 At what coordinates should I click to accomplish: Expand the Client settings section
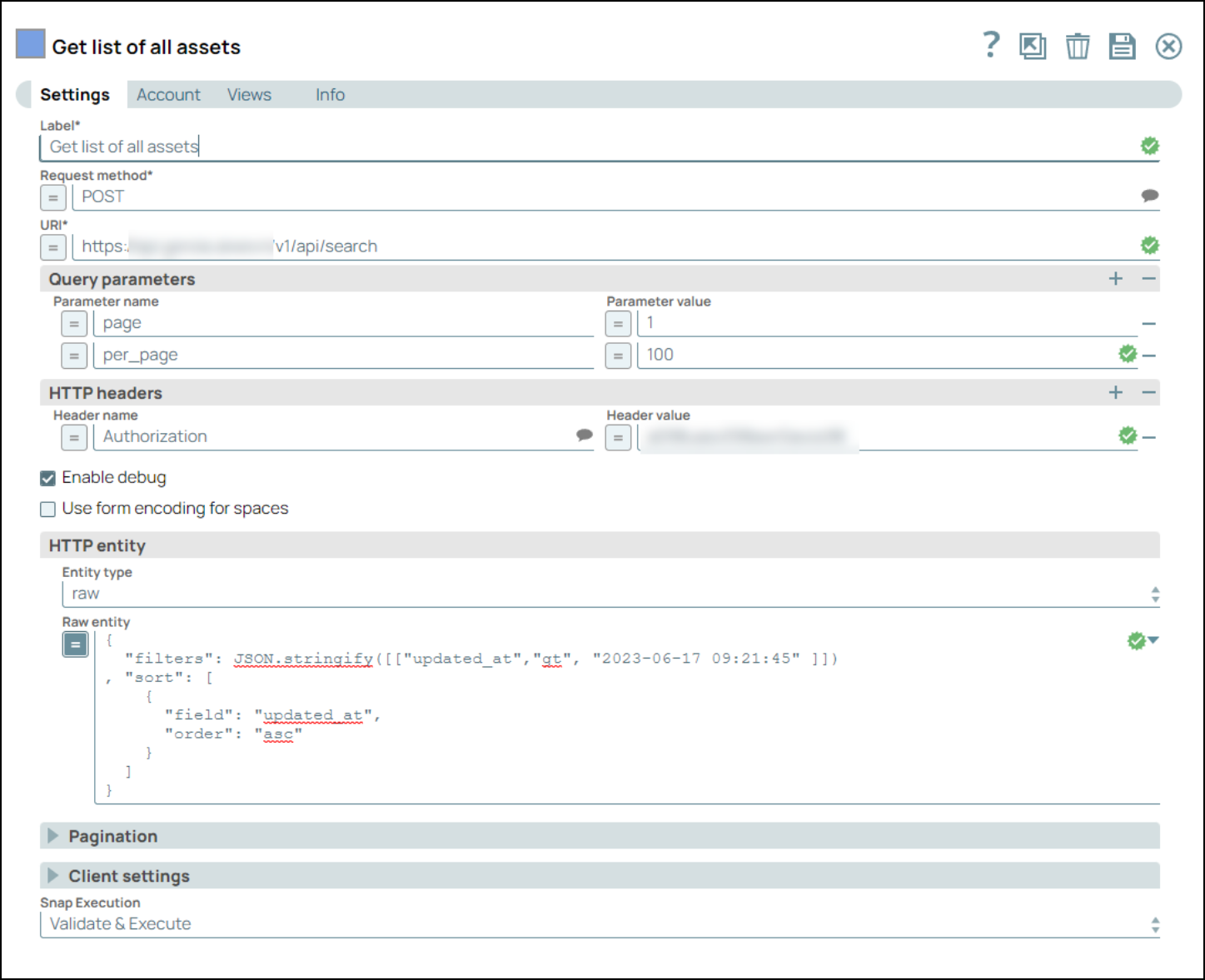[53, 876]
